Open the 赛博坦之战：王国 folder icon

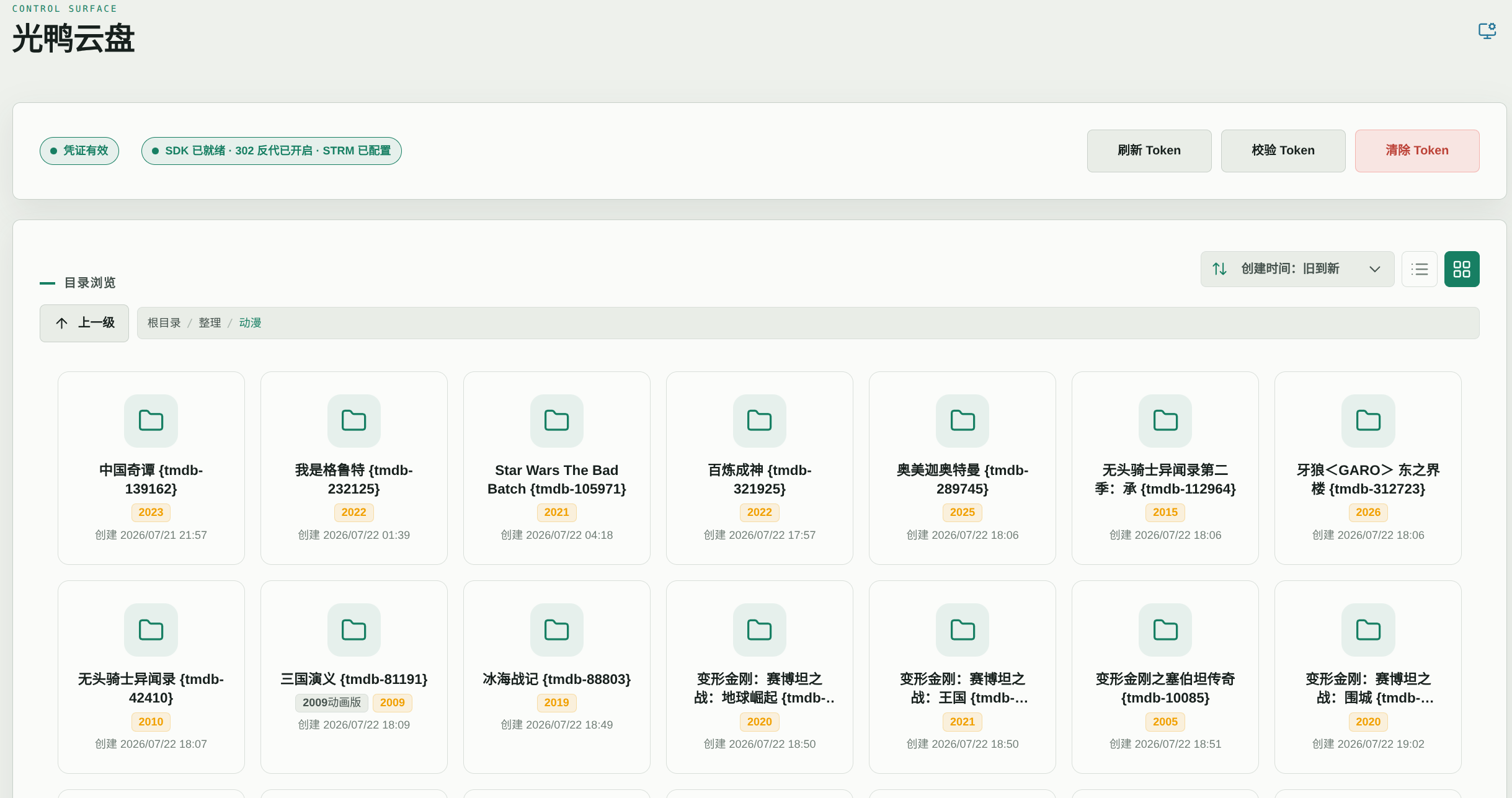coord(963,630)
